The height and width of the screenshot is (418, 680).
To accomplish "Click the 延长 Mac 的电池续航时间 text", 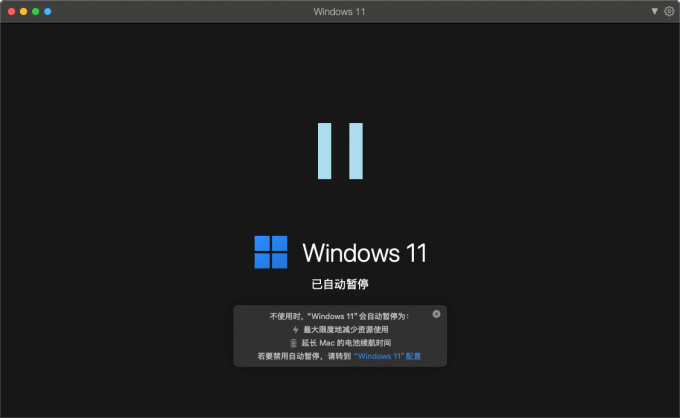I will [x=346, y=343].
